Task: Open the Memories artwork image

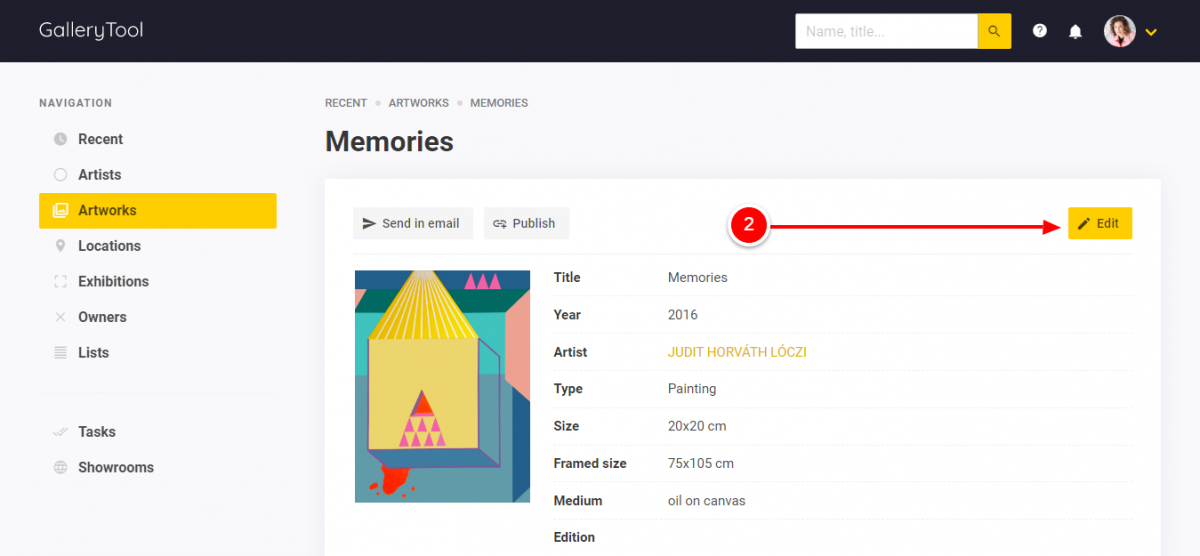Action: pos(442,386)
